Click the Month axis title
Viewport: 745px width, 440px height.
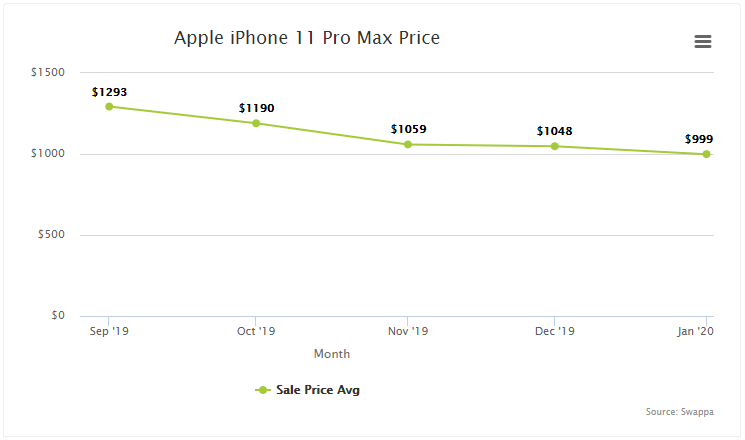point(332,354)
